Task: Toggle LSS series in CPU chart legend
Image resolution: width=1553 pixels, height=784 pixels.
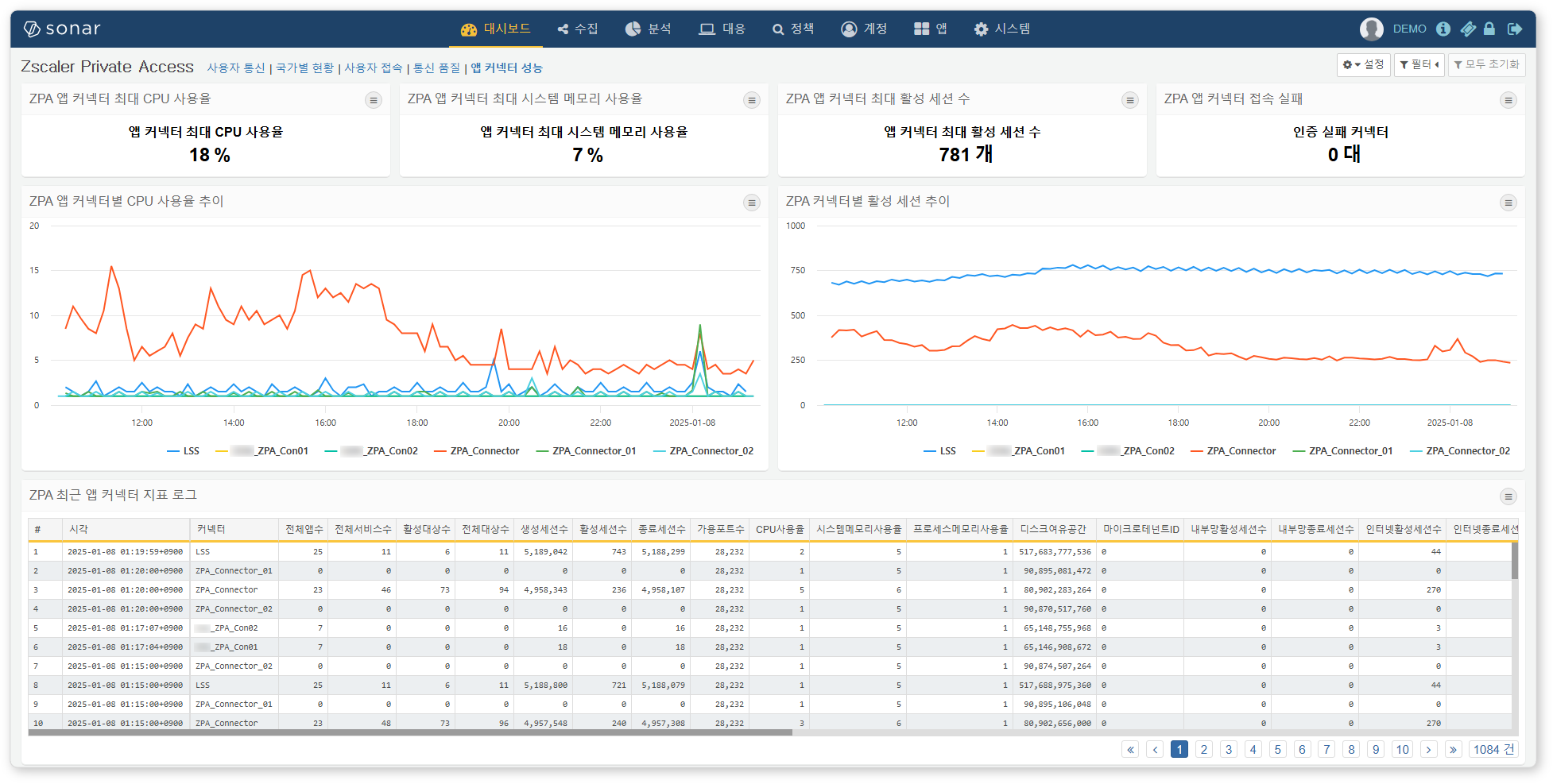Action: click(184, 451)
